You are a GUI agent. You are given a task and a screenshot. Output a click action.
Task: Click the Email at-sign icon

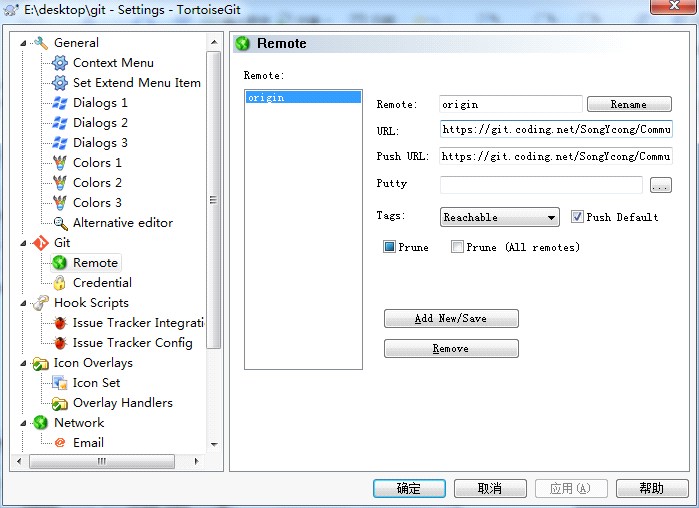(60, 443)
